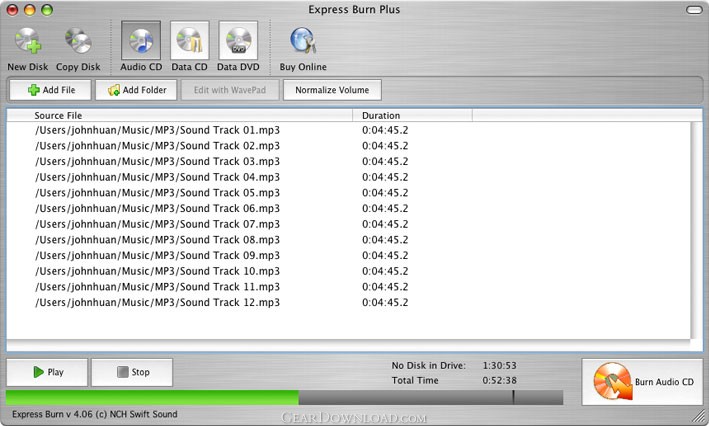Click the Burn Audio CD button

point(642,382)
